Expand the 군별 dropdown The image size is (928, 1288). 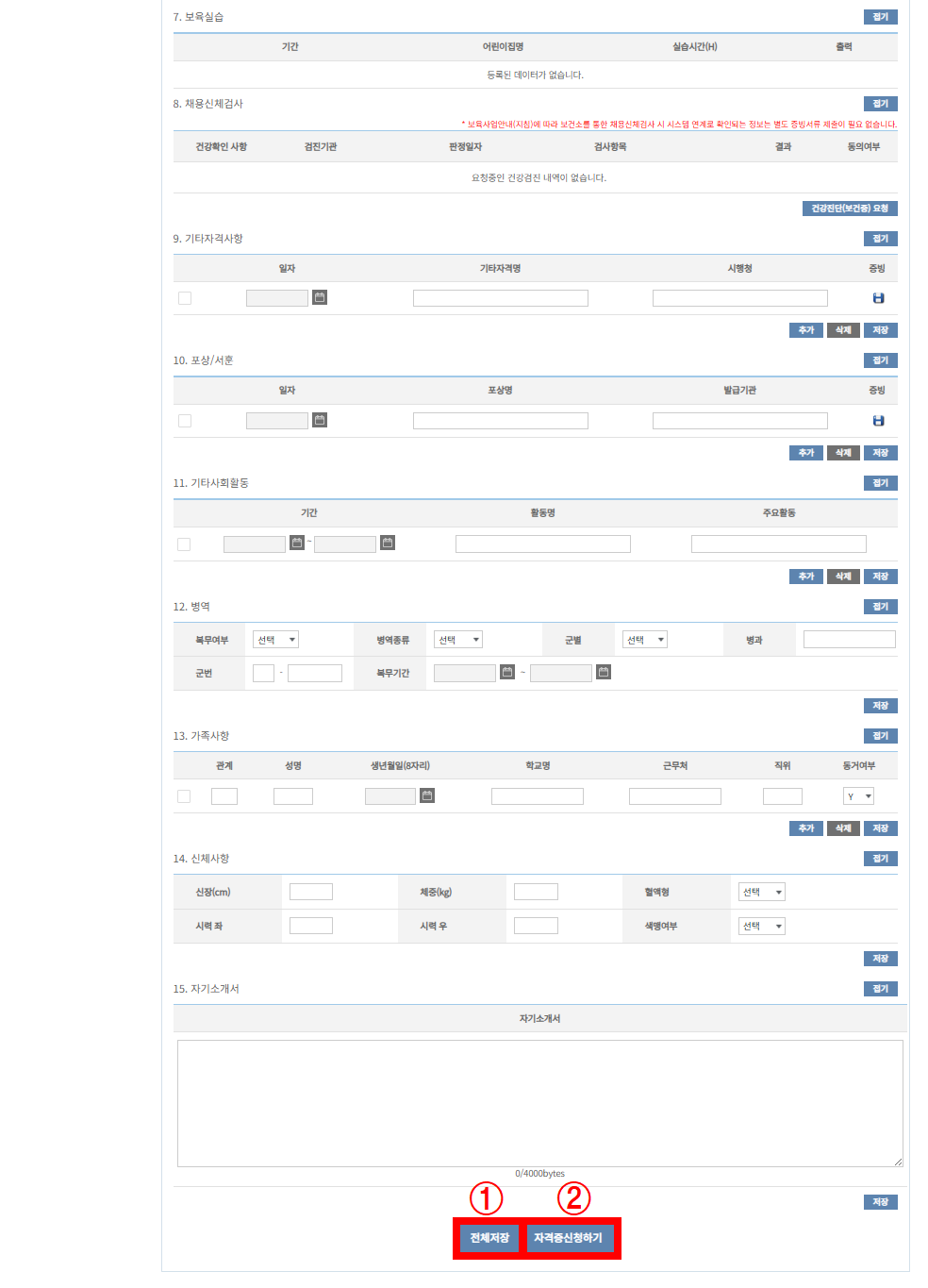tap(645, 640)
